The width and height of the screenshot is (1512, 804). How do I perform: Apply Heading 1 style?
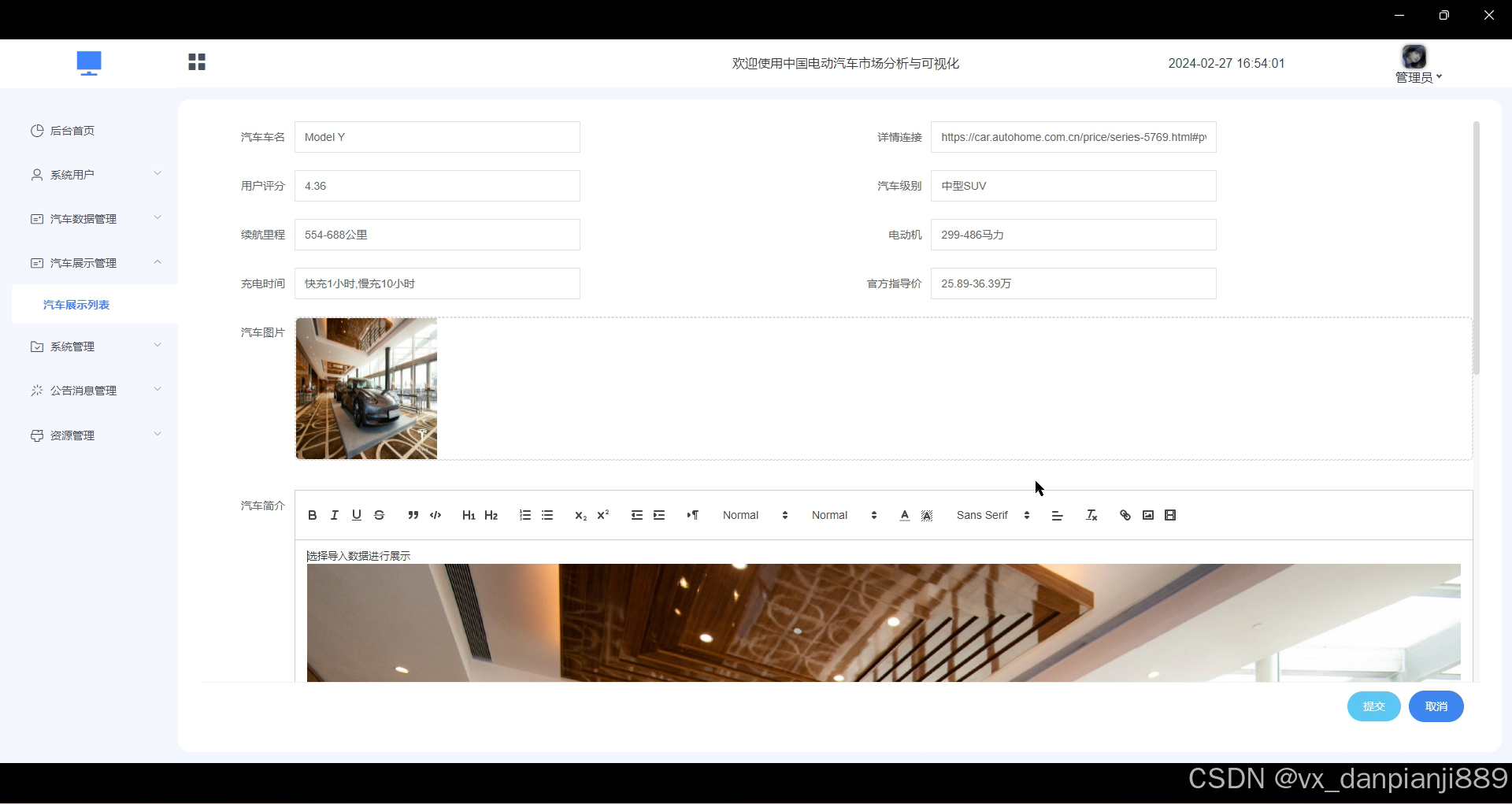pos(469,515)
